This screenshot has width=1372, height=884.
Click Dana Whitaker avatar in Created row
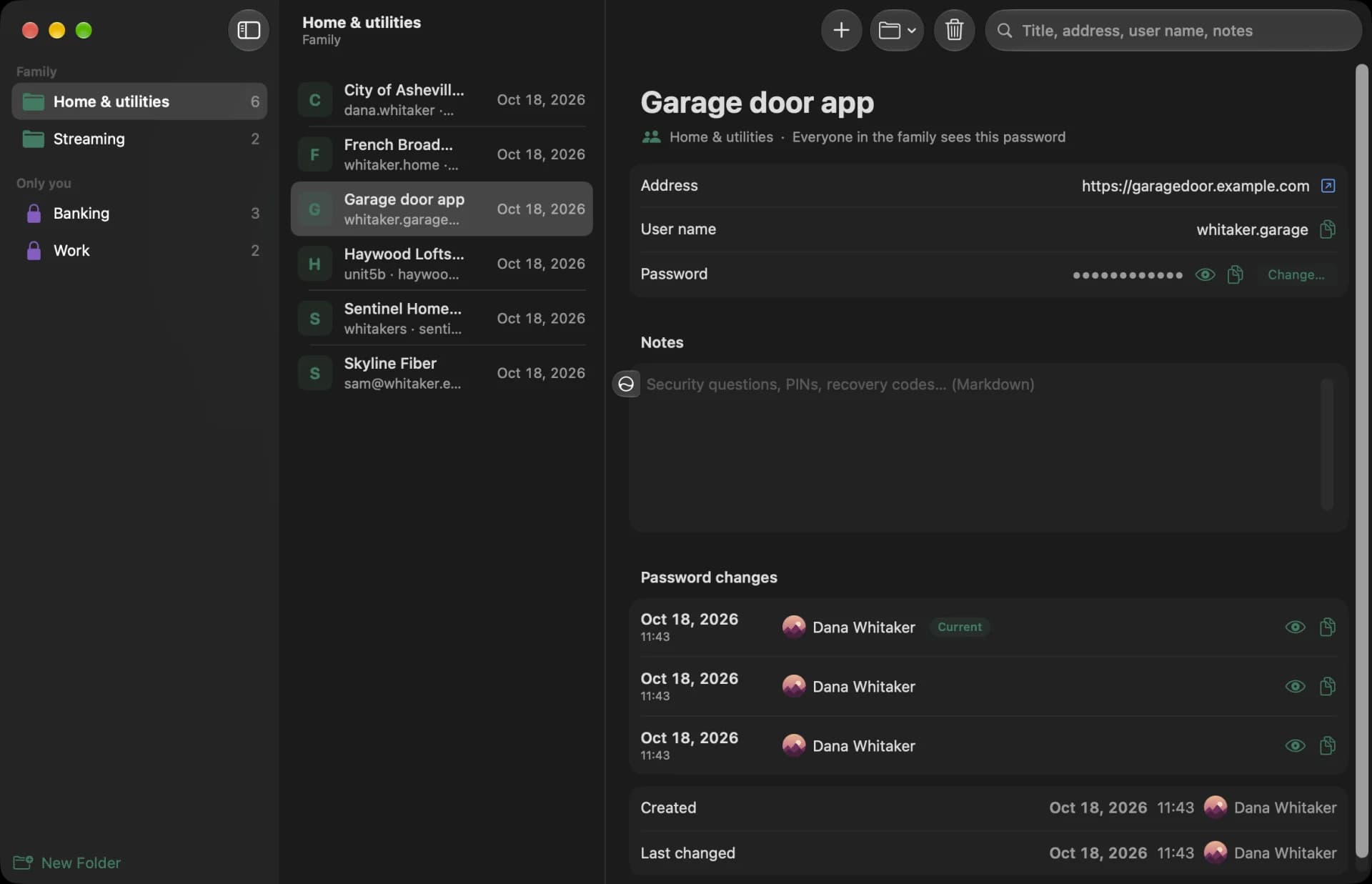1215,808
